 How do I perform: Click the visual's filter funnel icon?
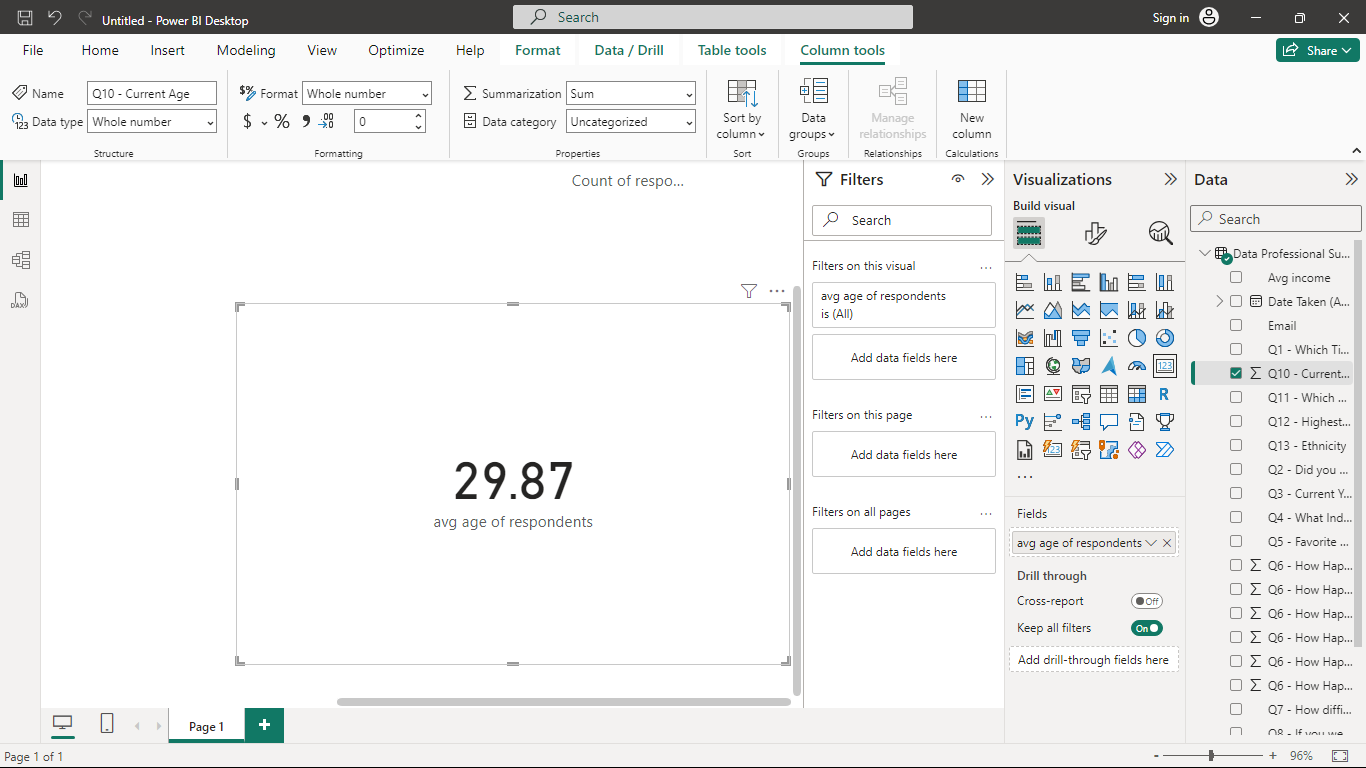(749, 291)
